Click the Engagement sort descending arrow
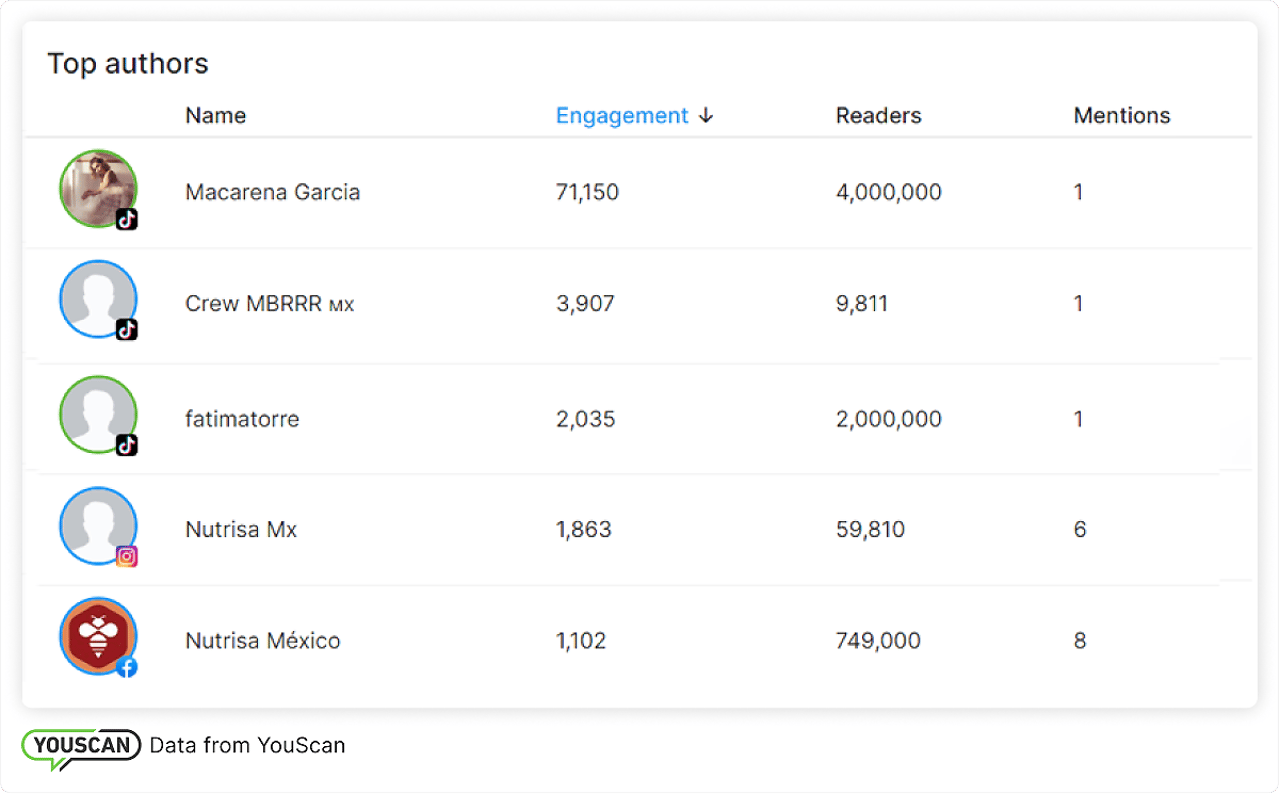 click(x=706, y=116)
